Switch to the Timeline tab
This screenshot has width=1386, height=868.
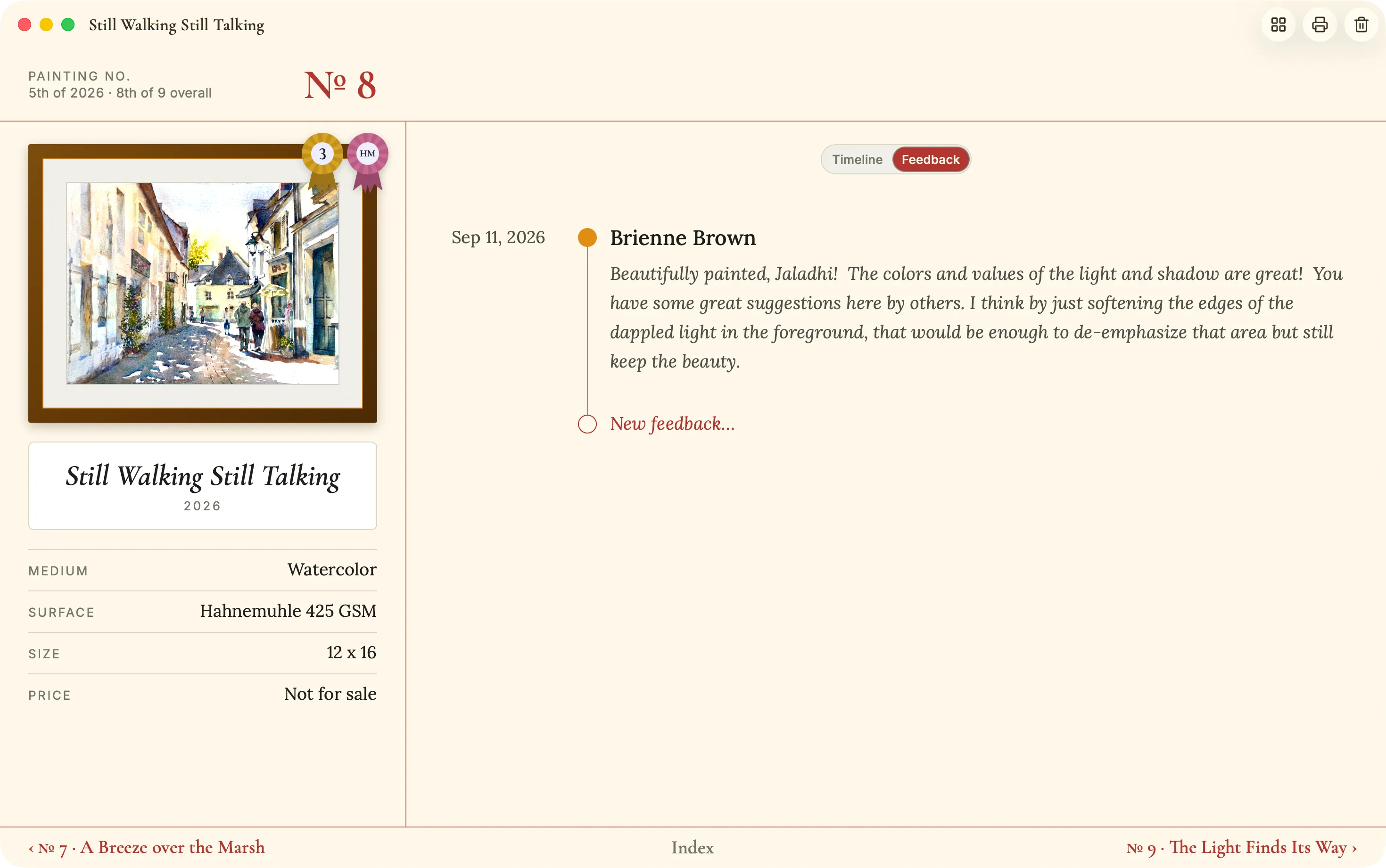coord(857,160)
